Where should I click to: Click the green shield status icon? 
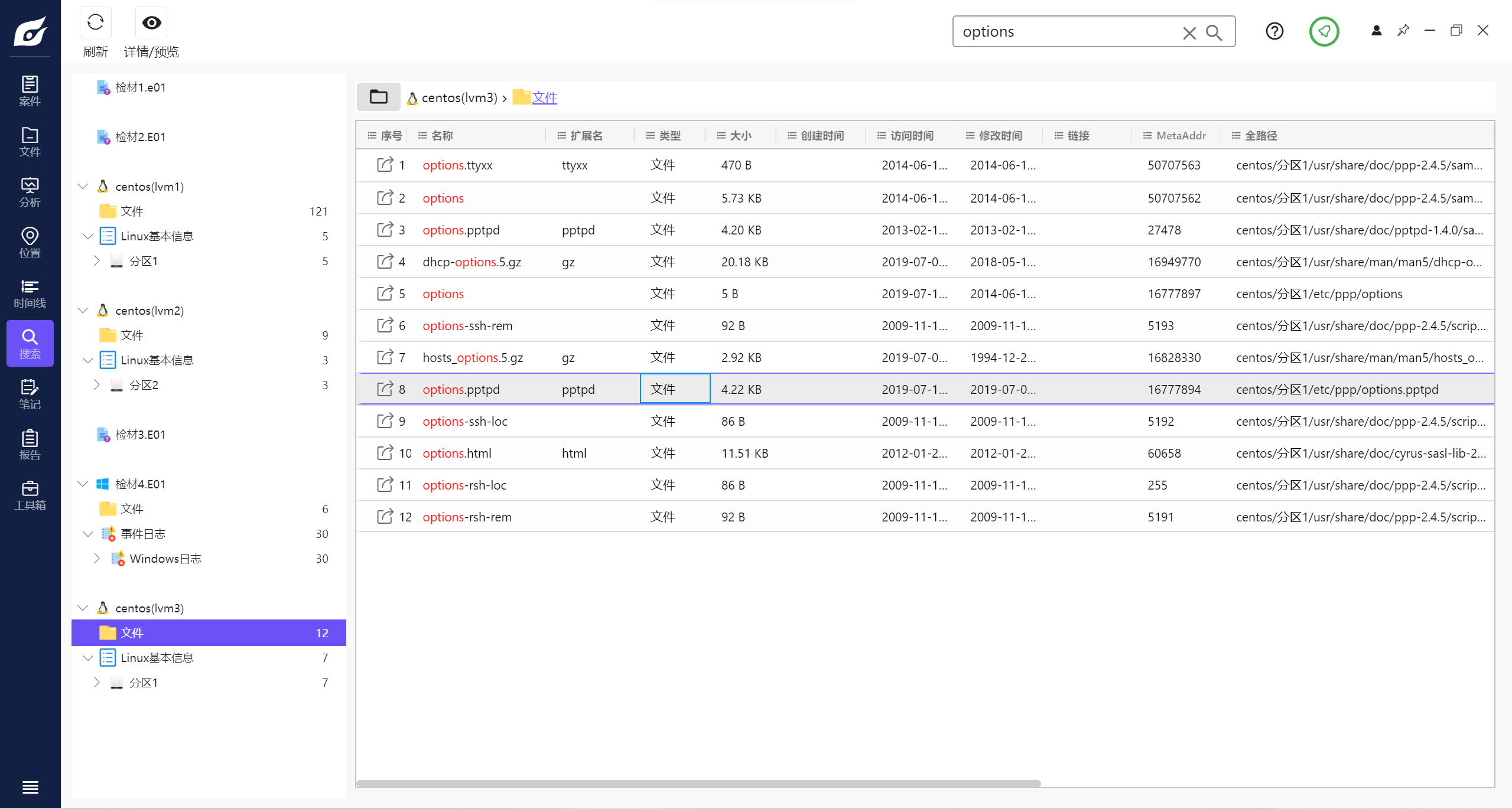pos(1324,31)
